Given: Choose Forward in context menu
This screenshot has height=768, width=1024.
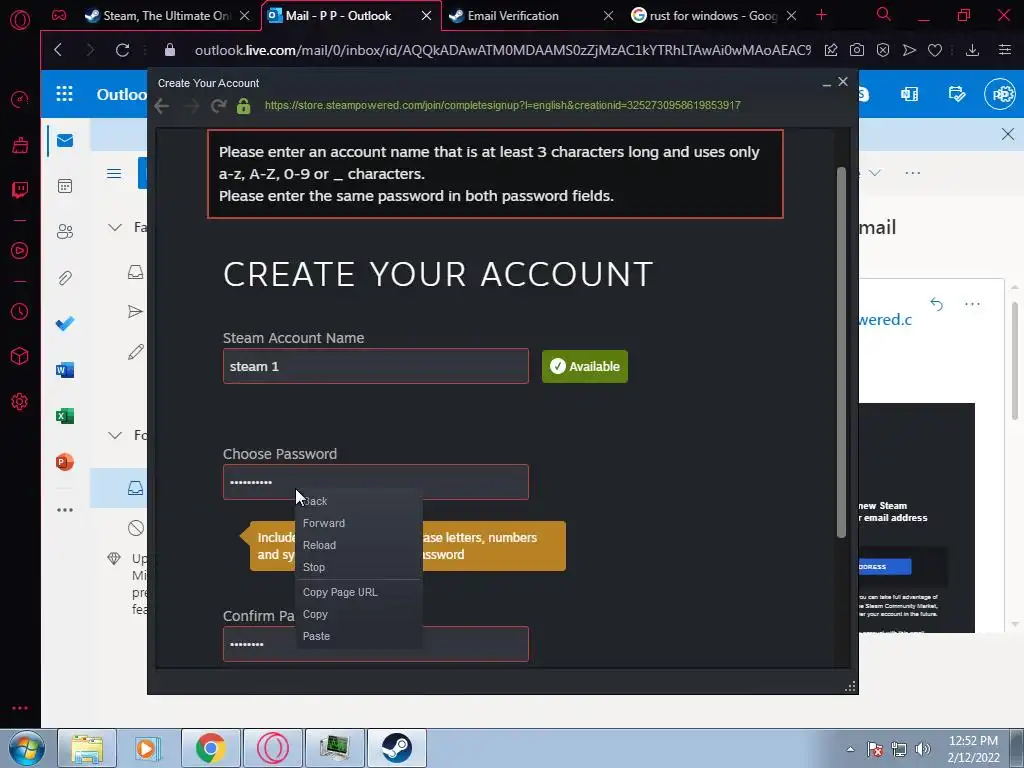Looking at the screenshot, I should tap(359, 523).
